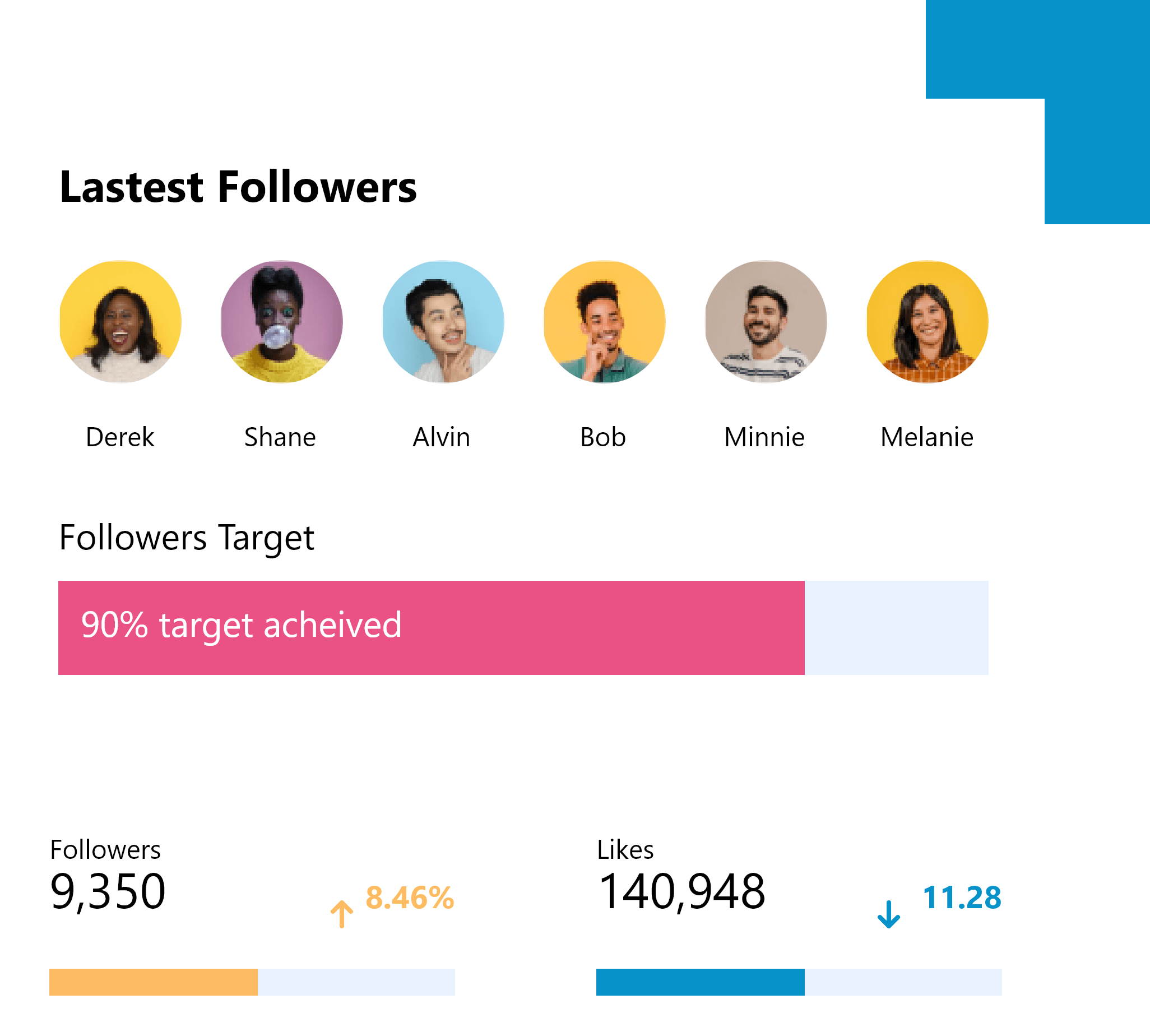Click the blue down arrow icon
This screenshot has height=1036, width=1150.
(x=888, y=914)
